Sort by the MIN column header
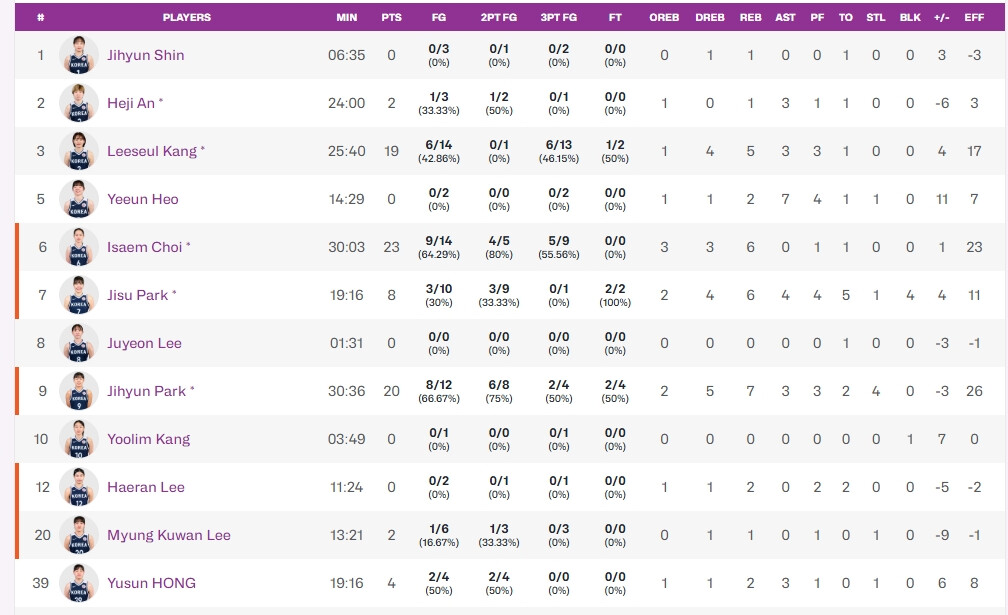Screen dimensions: 1008x615 point(347,17)
